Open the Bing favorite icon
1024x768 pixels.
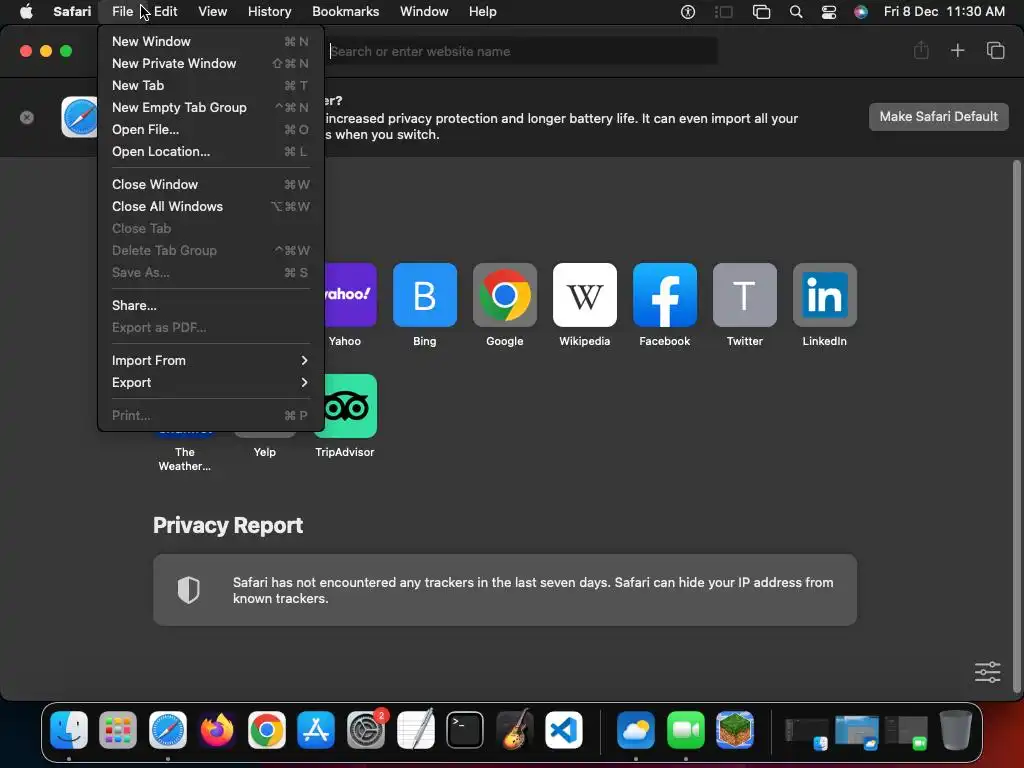424,295
